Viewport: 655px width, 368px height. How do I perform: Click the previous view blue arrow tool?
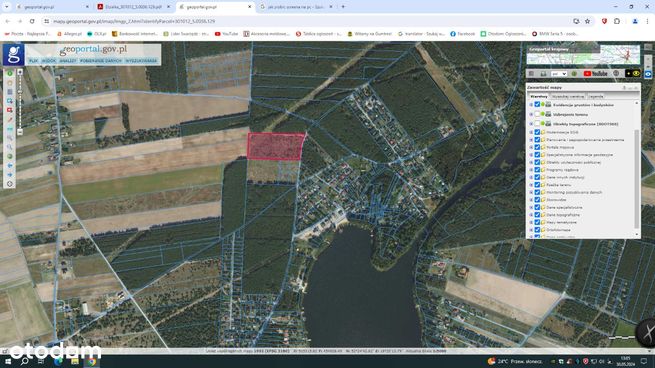coord(10,165)
